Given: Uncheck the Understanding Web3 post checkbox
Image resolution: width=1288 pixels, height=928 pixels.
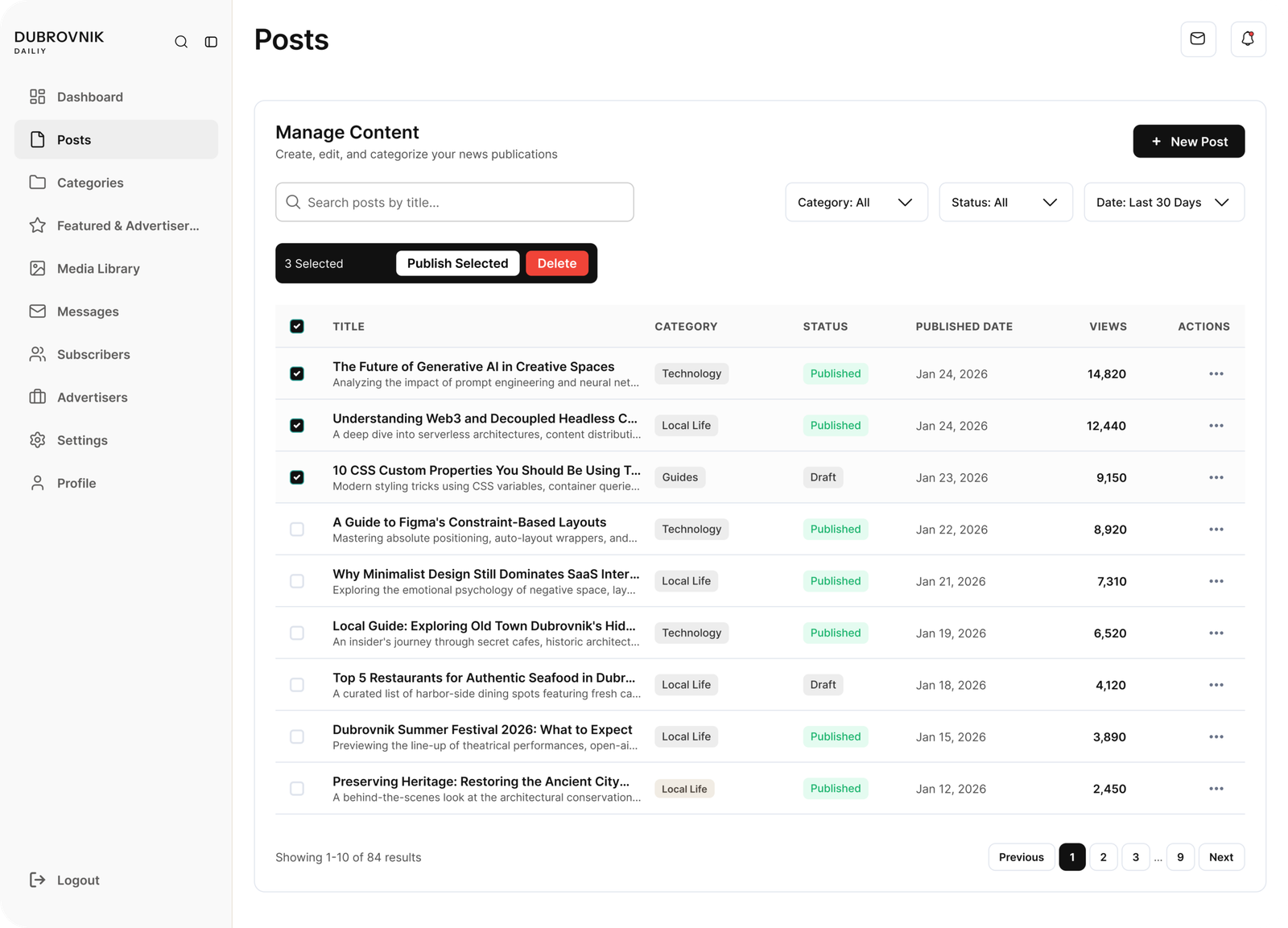Looking at the screenshot, I should [297, 425].
